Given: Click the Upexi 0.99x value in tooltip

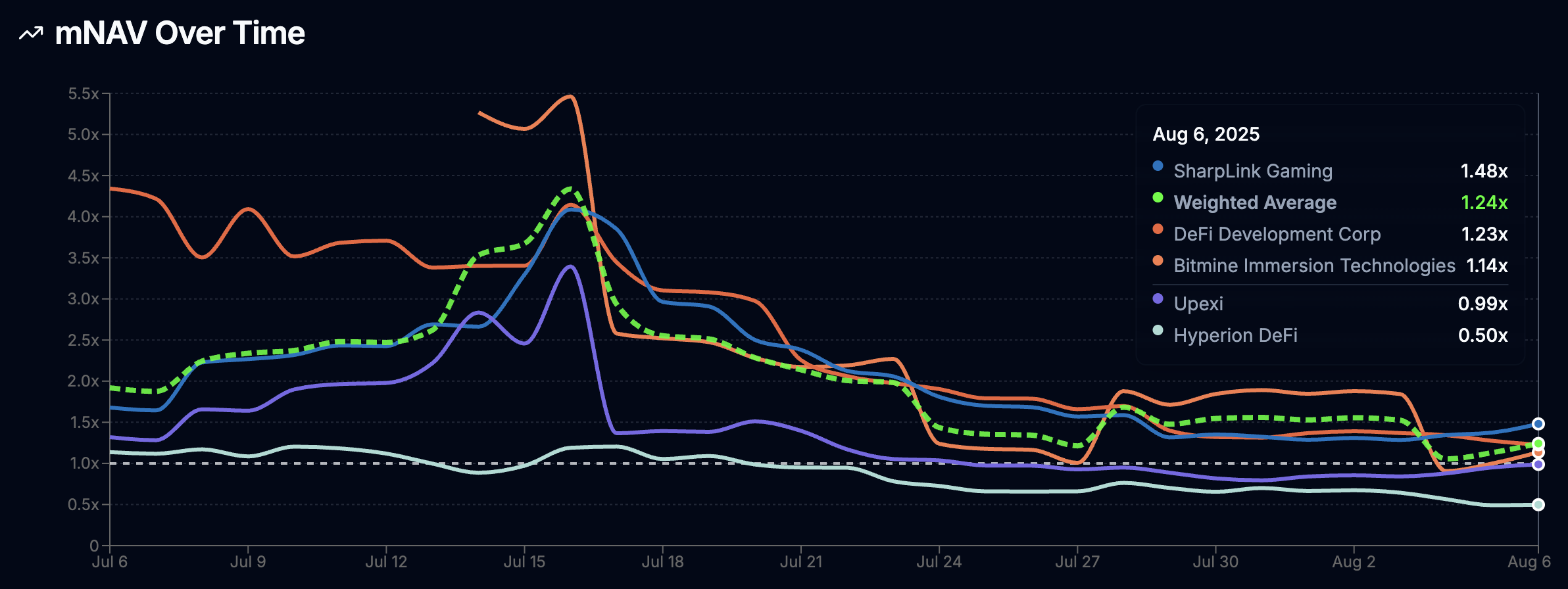Looking at the screenshot, I should [1482, 304].
